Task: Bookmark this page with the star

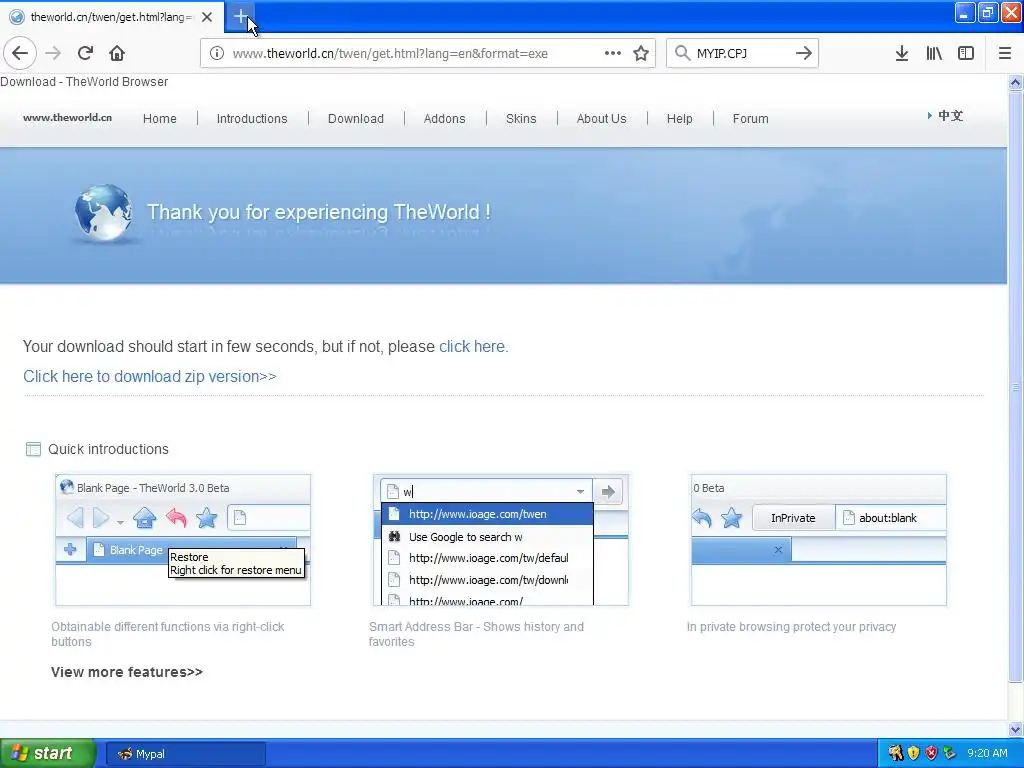Action: 641,54
